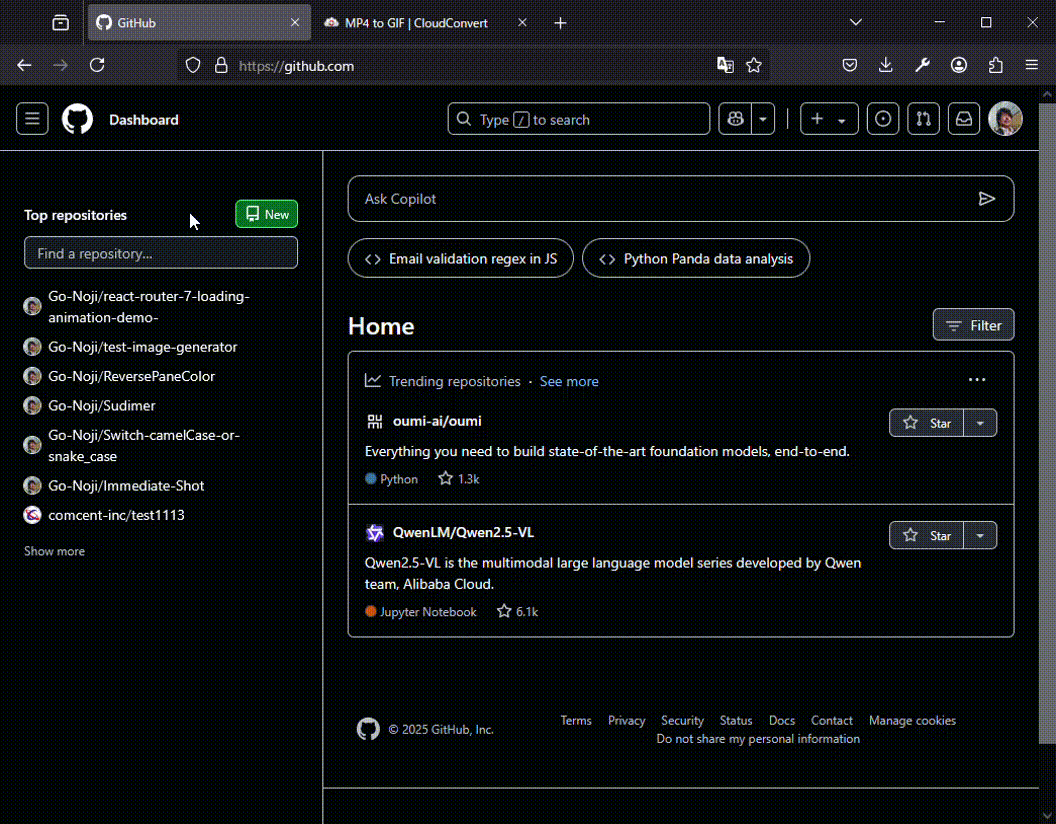
Task: Open the Firefox downloads icon
Action: pos(886,65)
